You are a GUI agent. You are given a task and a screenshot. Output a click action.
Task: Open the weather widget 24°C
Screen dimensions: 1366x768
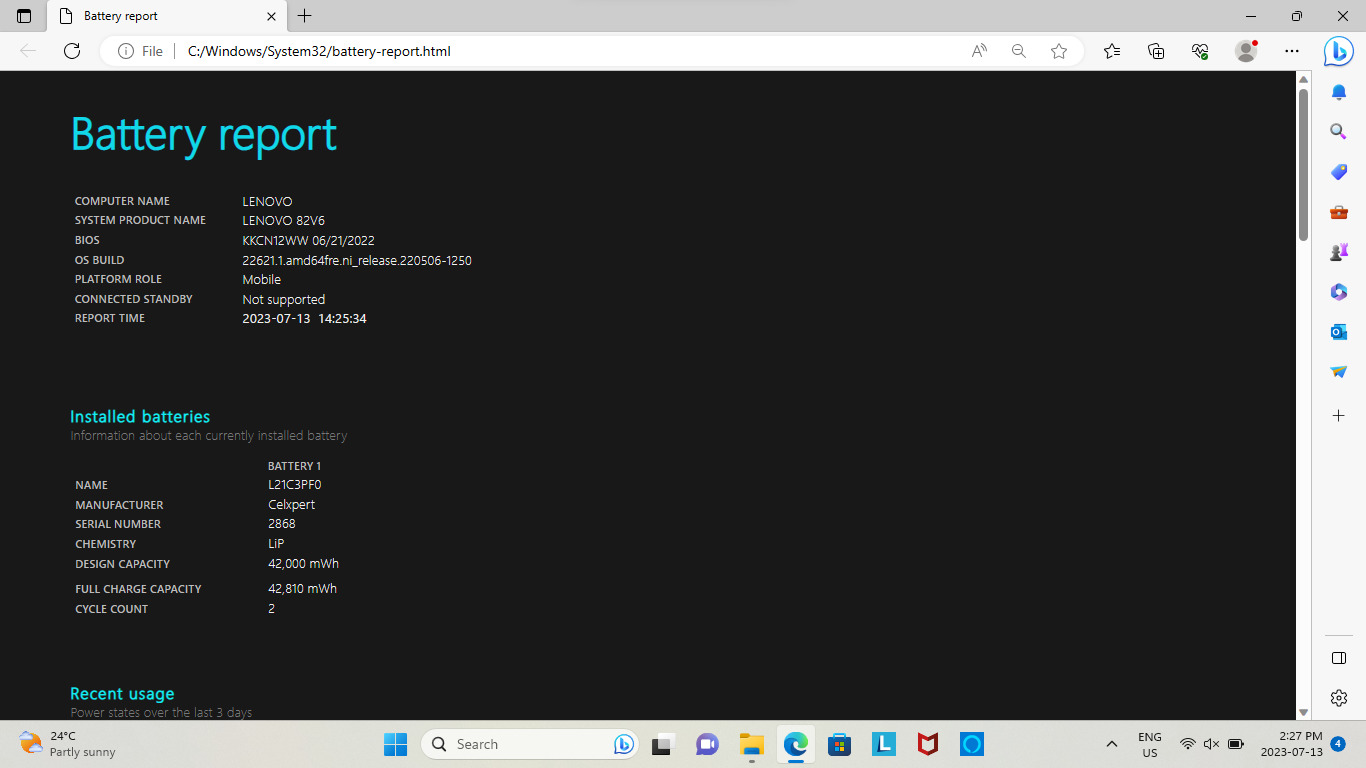[67, 743]
